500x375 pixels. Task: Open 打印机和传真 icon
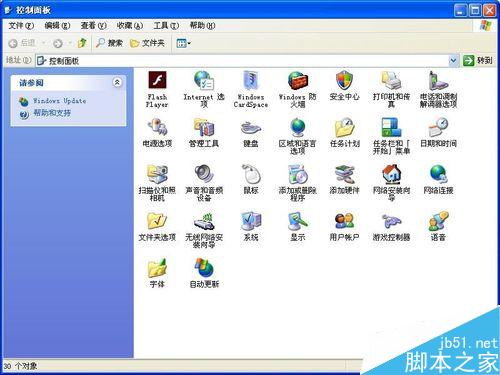(x=391, y=81)
